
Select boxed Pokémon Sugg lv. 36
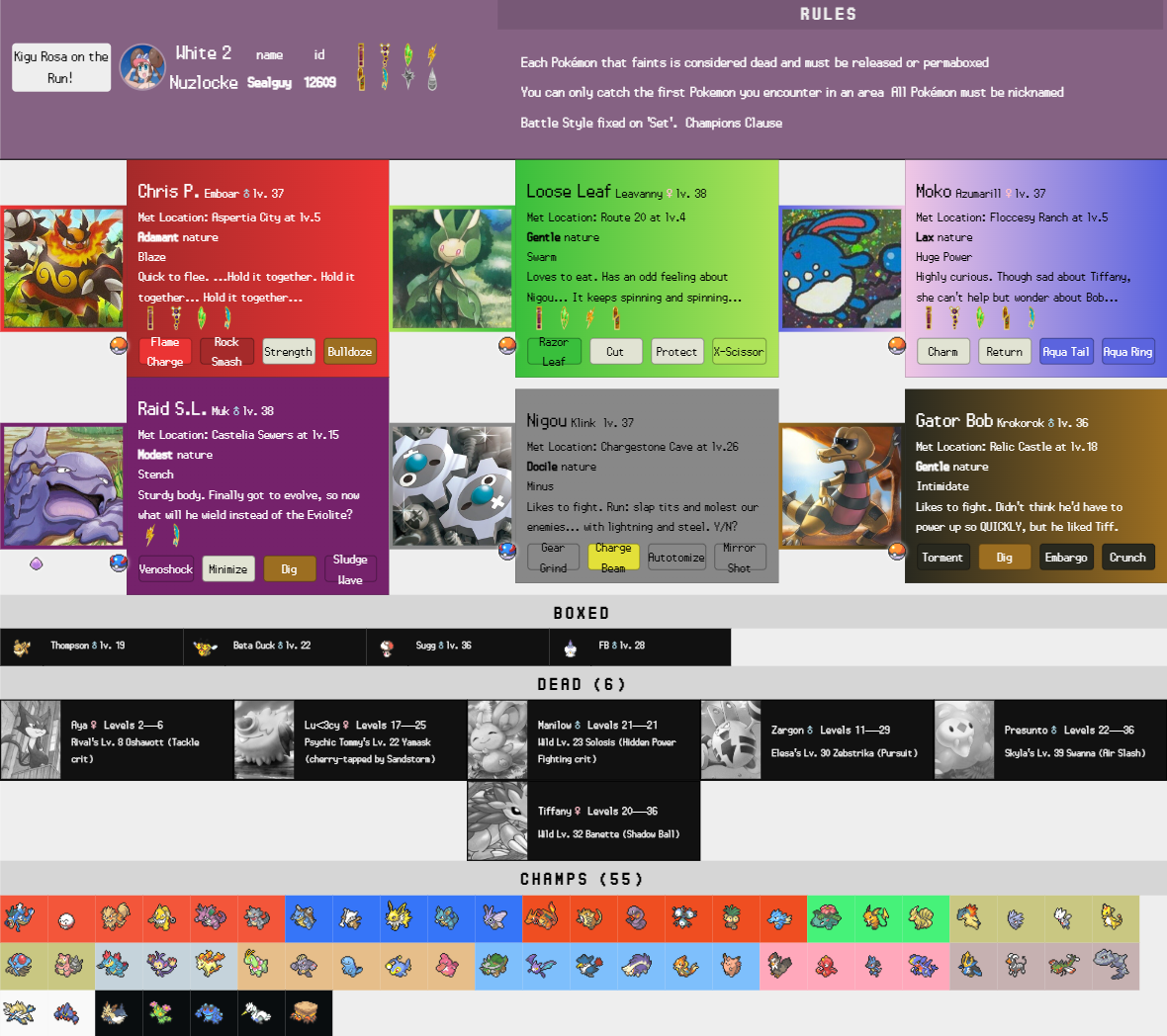[458, 647]
